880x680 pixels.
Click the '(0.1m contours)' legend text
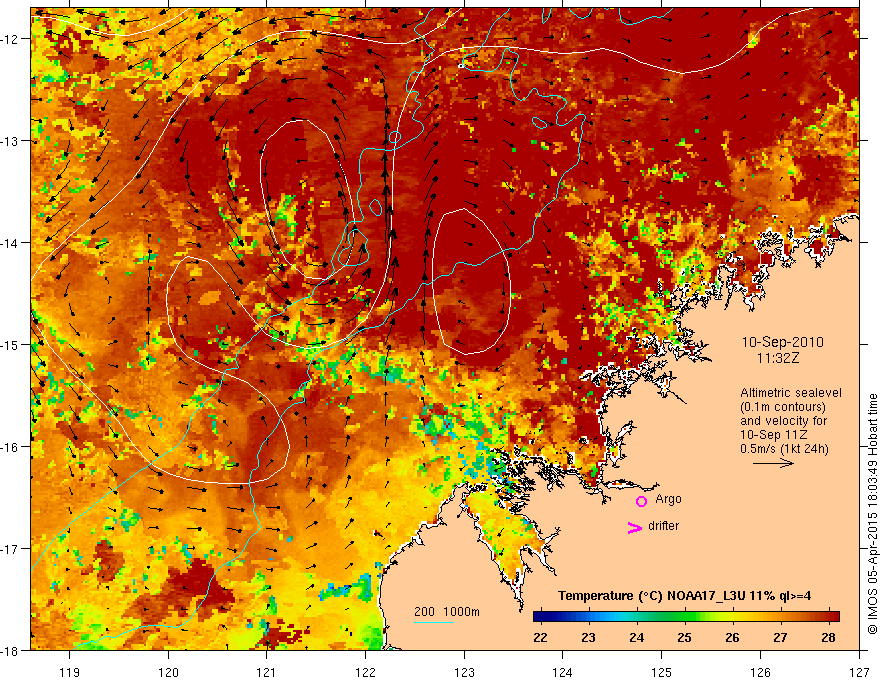(x=783, y=407)
